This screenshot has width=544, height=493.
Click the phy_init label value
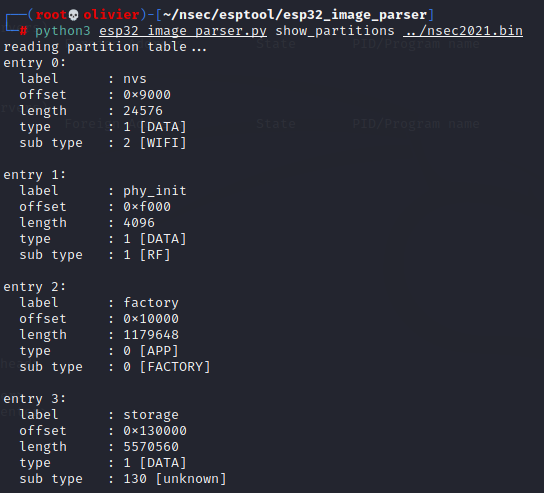point(155,191)
